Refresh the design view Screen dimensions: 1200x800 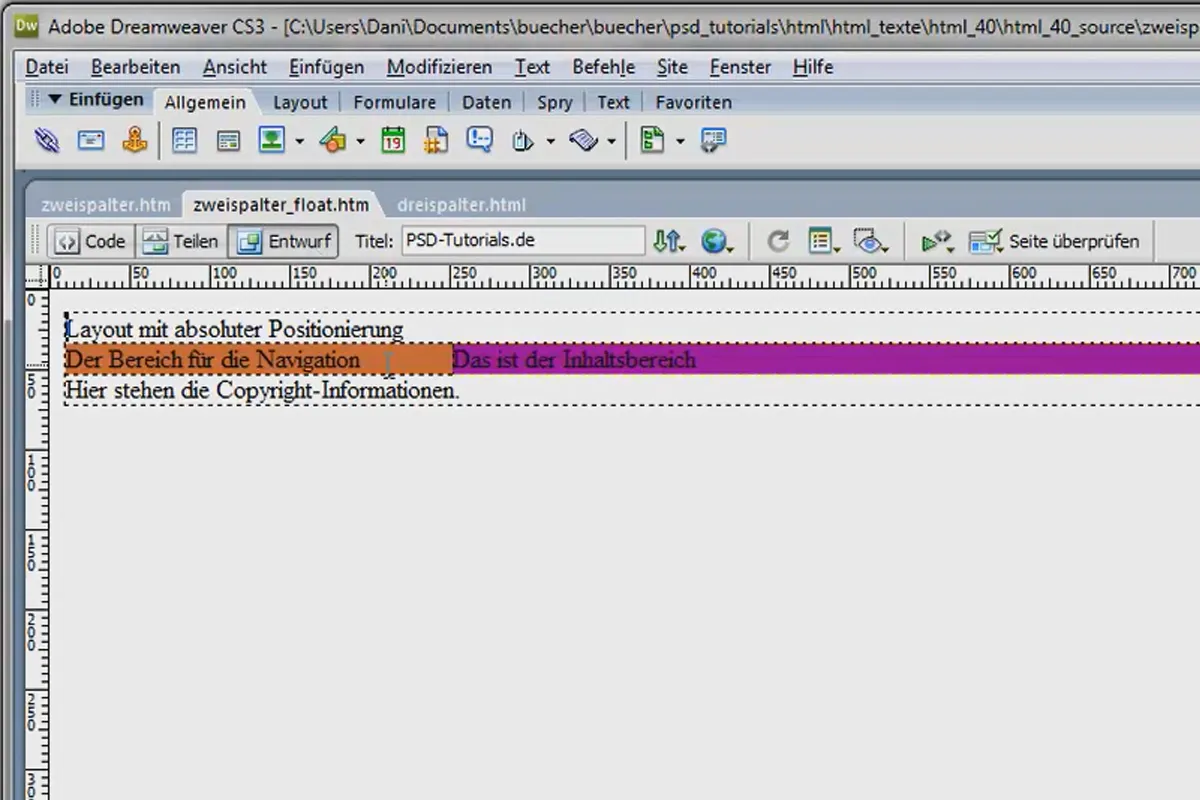coord(778,241)
